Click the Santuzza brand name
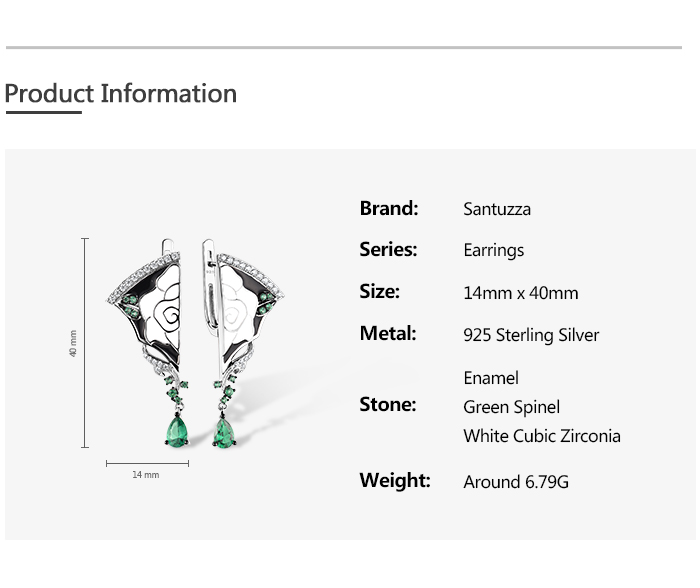The width and height of the screenshot is (700, 588). coord(497,209)
